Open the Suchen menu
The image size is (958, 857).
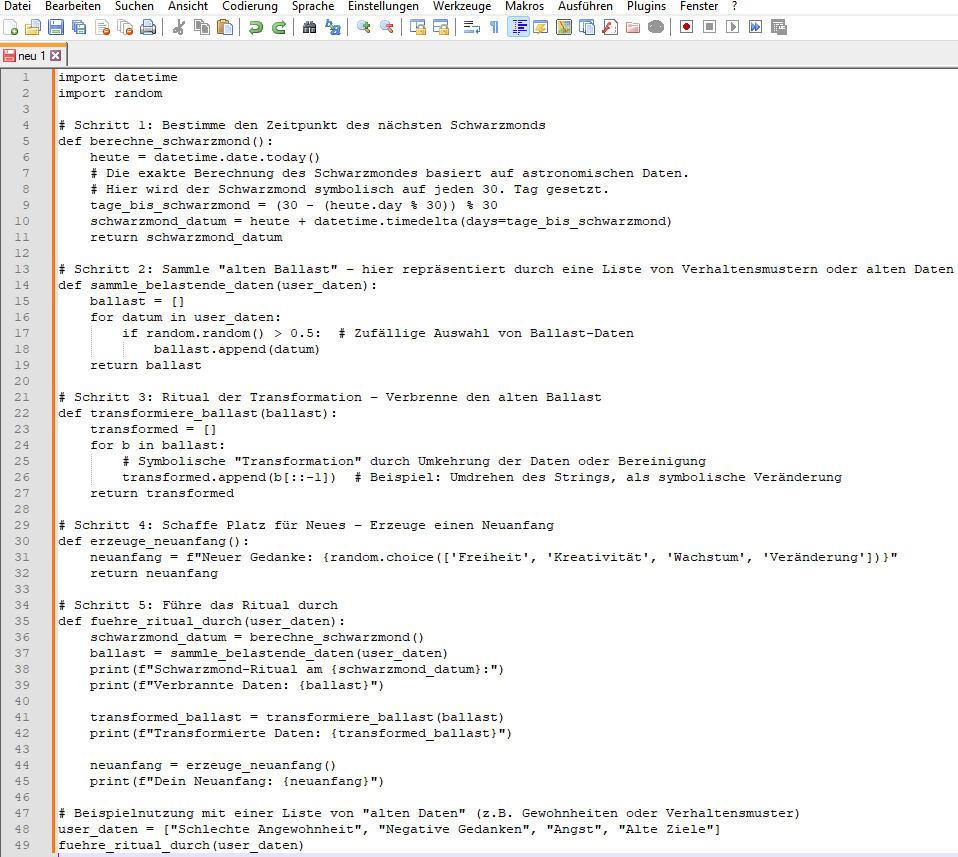(134, 6)
